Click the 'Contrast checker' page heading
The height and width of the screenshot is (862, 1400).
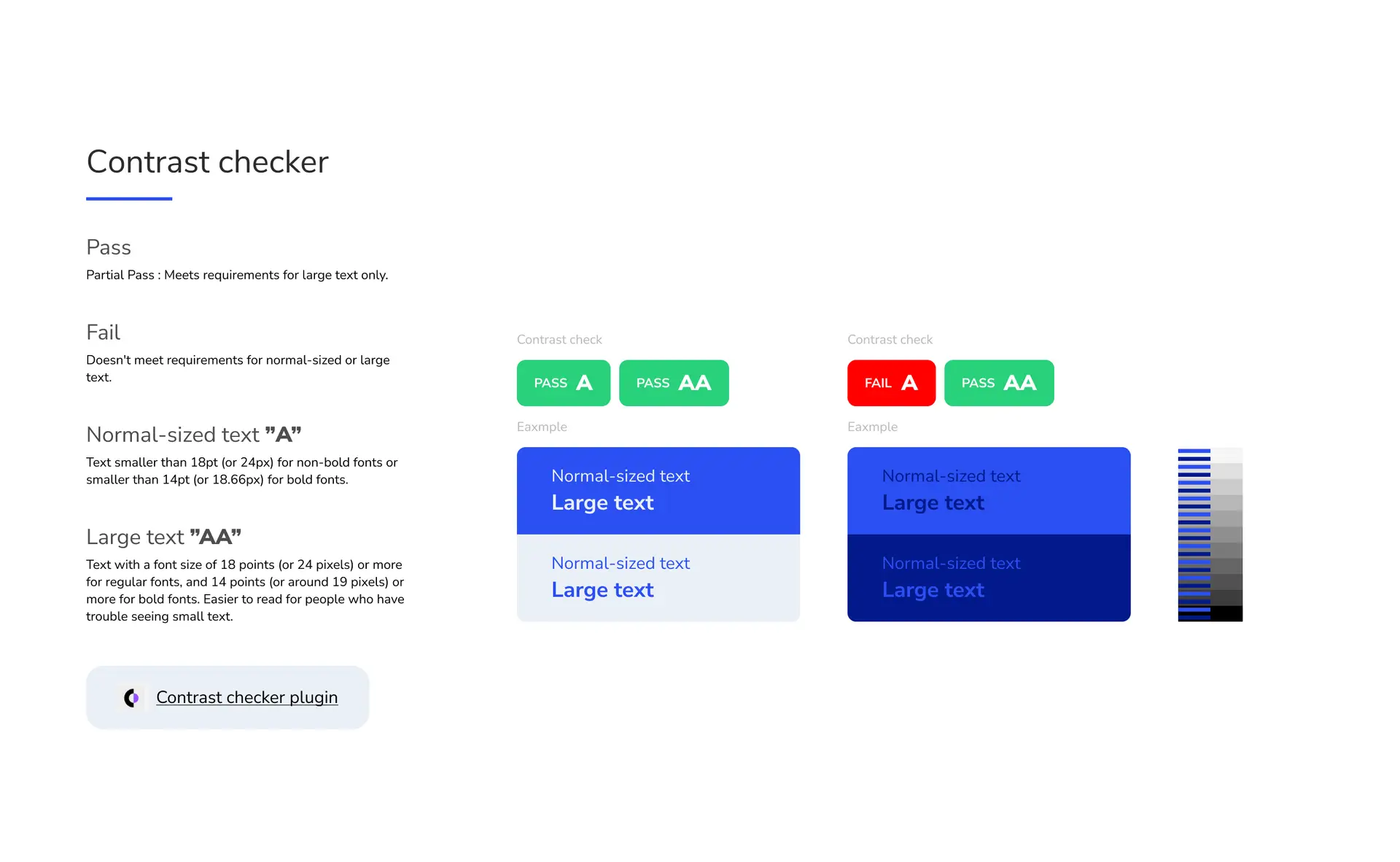coord(207,162)
